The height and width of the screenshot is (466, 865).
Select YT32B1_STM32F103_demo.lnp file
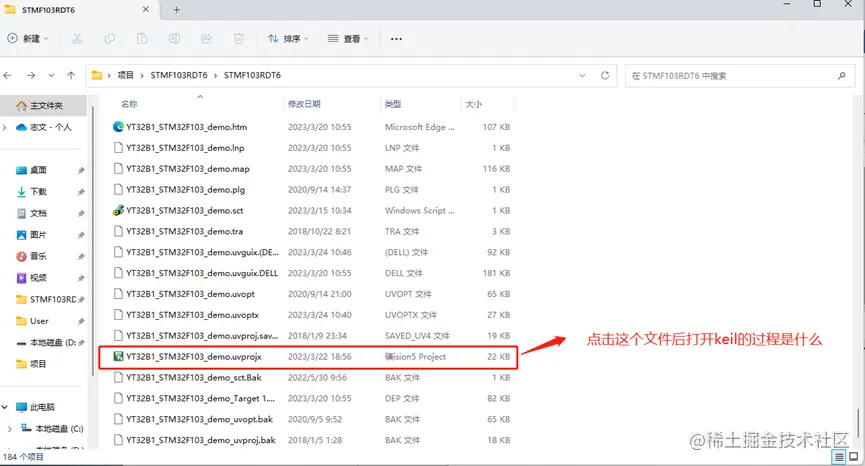(312, 148)
